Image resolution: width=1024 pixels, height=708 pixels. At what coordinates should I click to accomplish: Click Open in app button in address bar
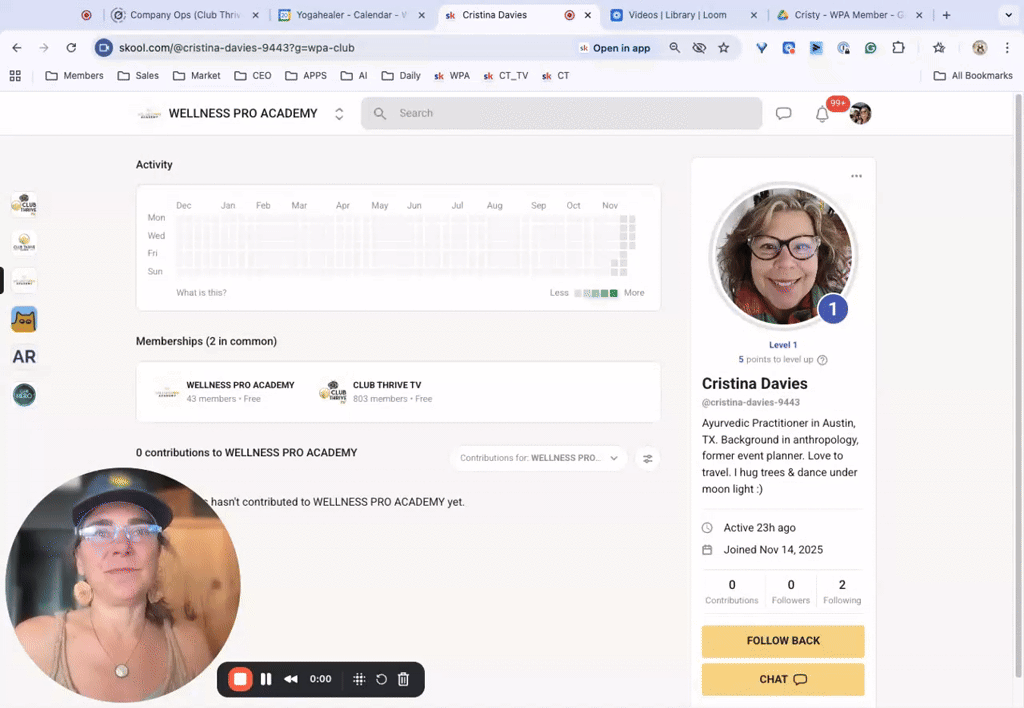click(x=615, y=48)
